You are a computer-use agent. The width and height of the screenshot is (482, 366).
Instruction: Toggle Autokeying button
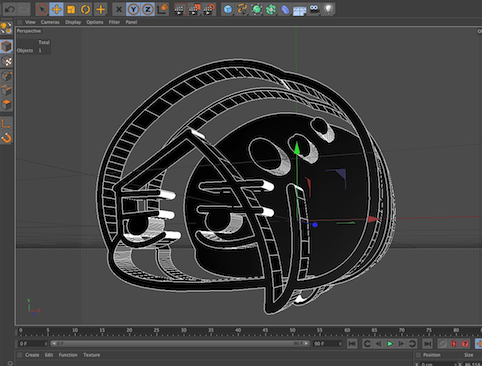454,344
